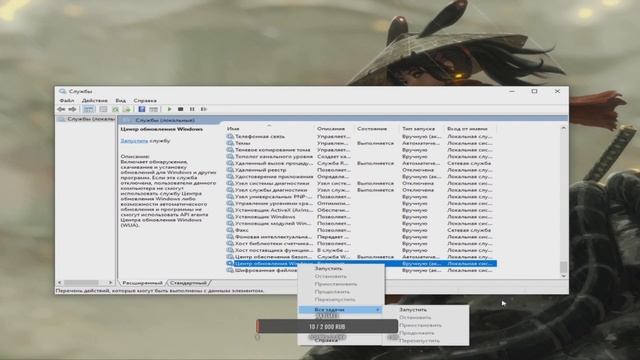The image size is (640, 360).
Task: Start the service with the green play icon
Action: click(x=169, y=109)
